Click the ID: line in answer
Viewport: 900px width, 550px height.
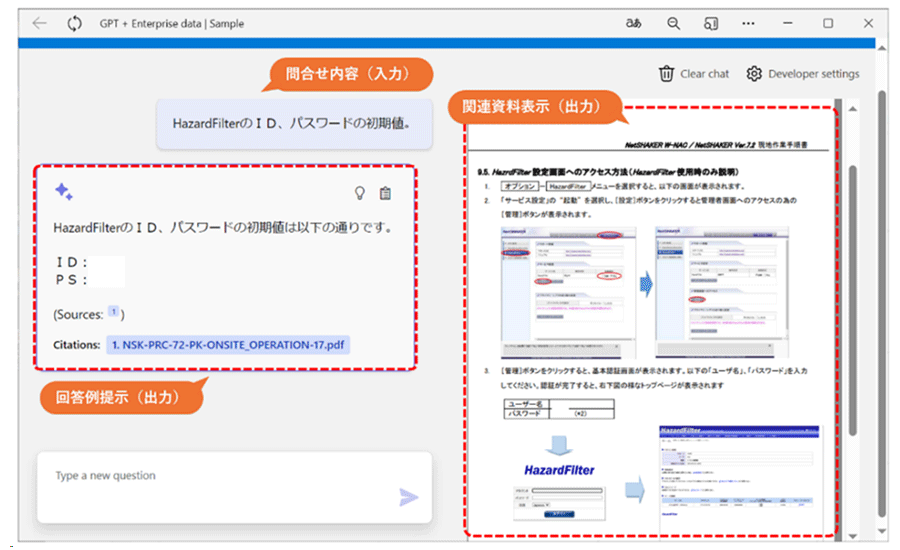pyautogui.click(x=72, y=262)
